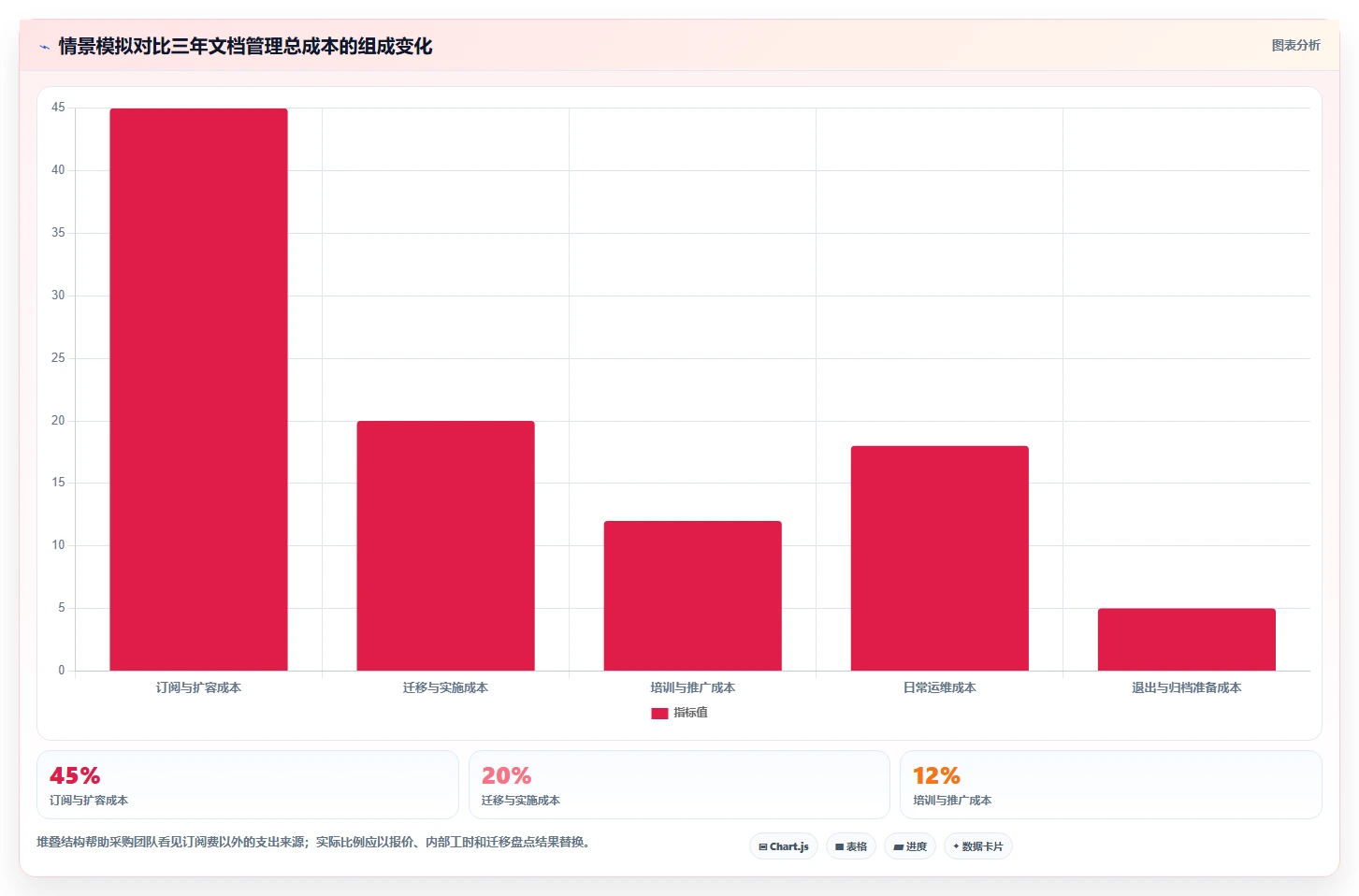This screenshot has width=1359, height=896.
Task: Click the blue icon beside the chart title
Action: [44, 47]
